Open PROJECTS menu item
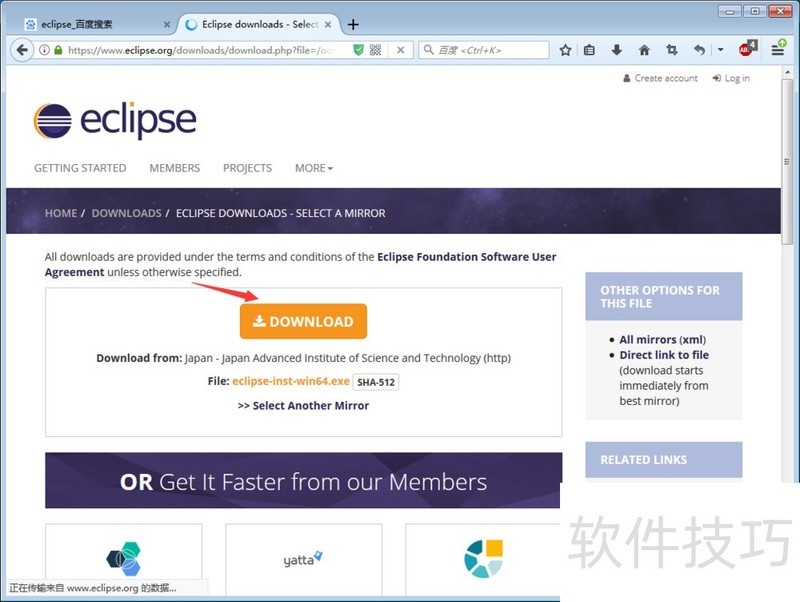This screenshot has height=602, width=800. click(x=247, y=168)
